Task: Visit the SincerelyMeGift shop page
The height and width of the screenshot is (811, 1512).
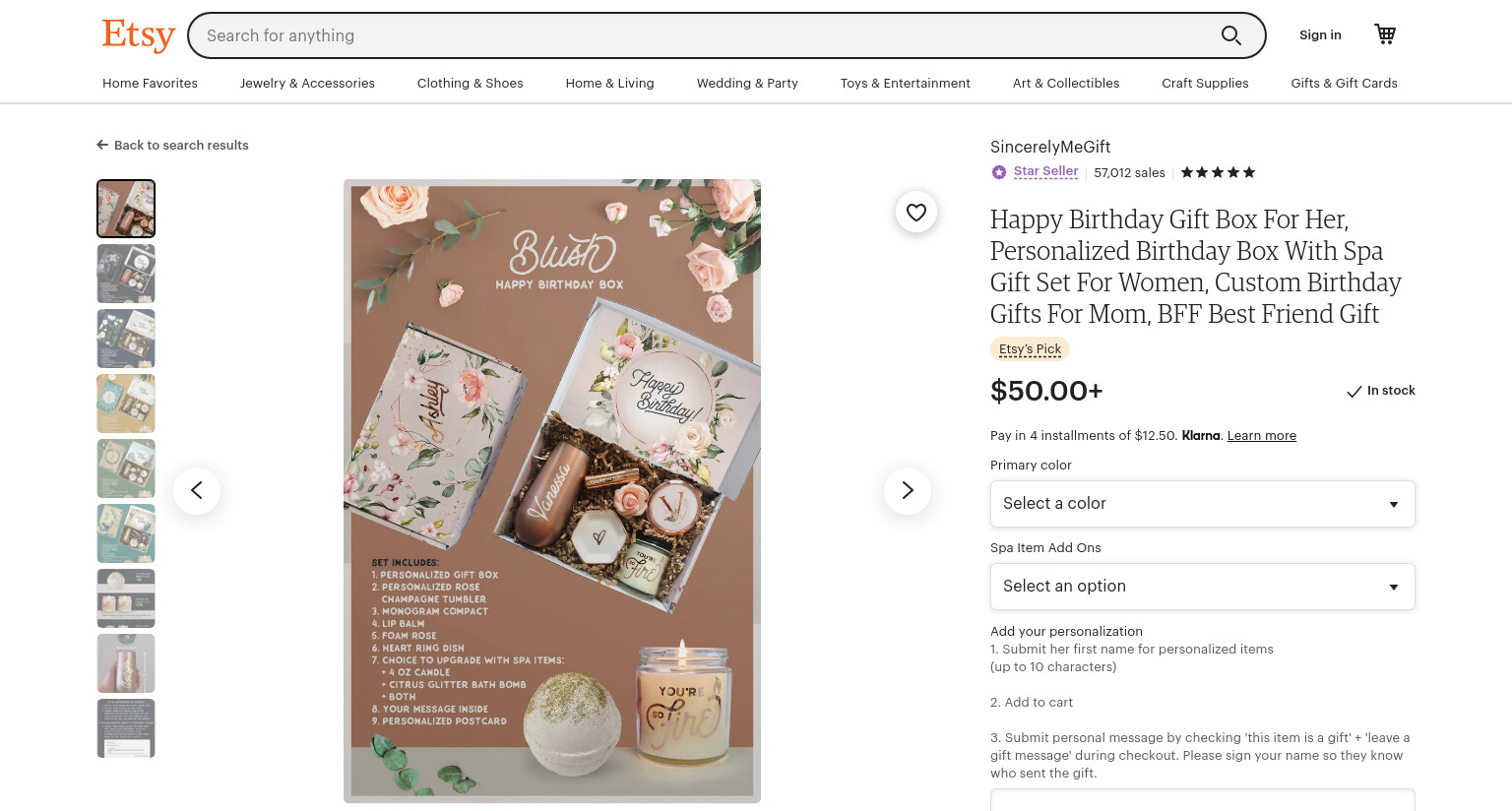Action: tap(1050, 147)
